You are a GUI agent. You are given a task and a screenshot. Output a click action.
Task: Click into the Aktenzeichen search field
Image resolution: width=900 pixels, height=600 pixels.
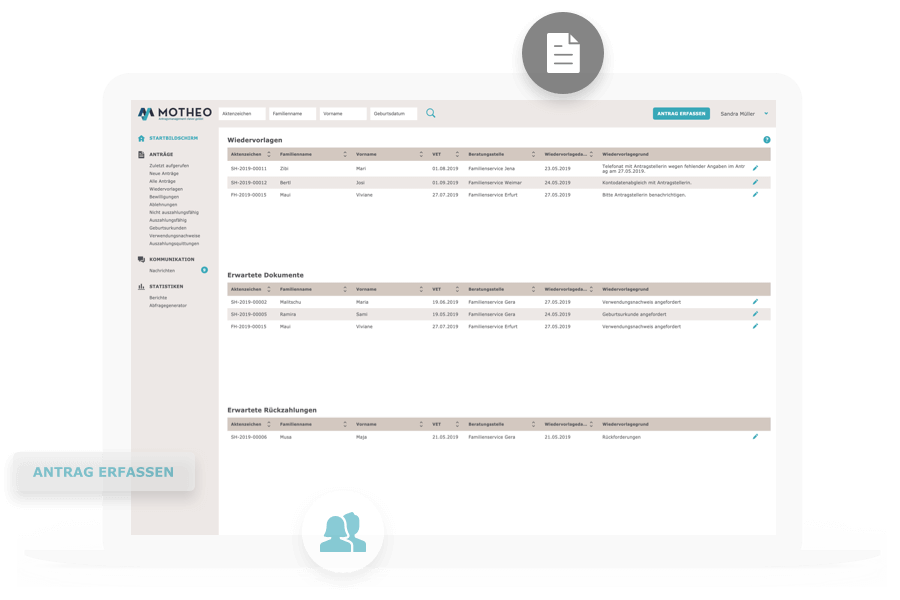242,114
